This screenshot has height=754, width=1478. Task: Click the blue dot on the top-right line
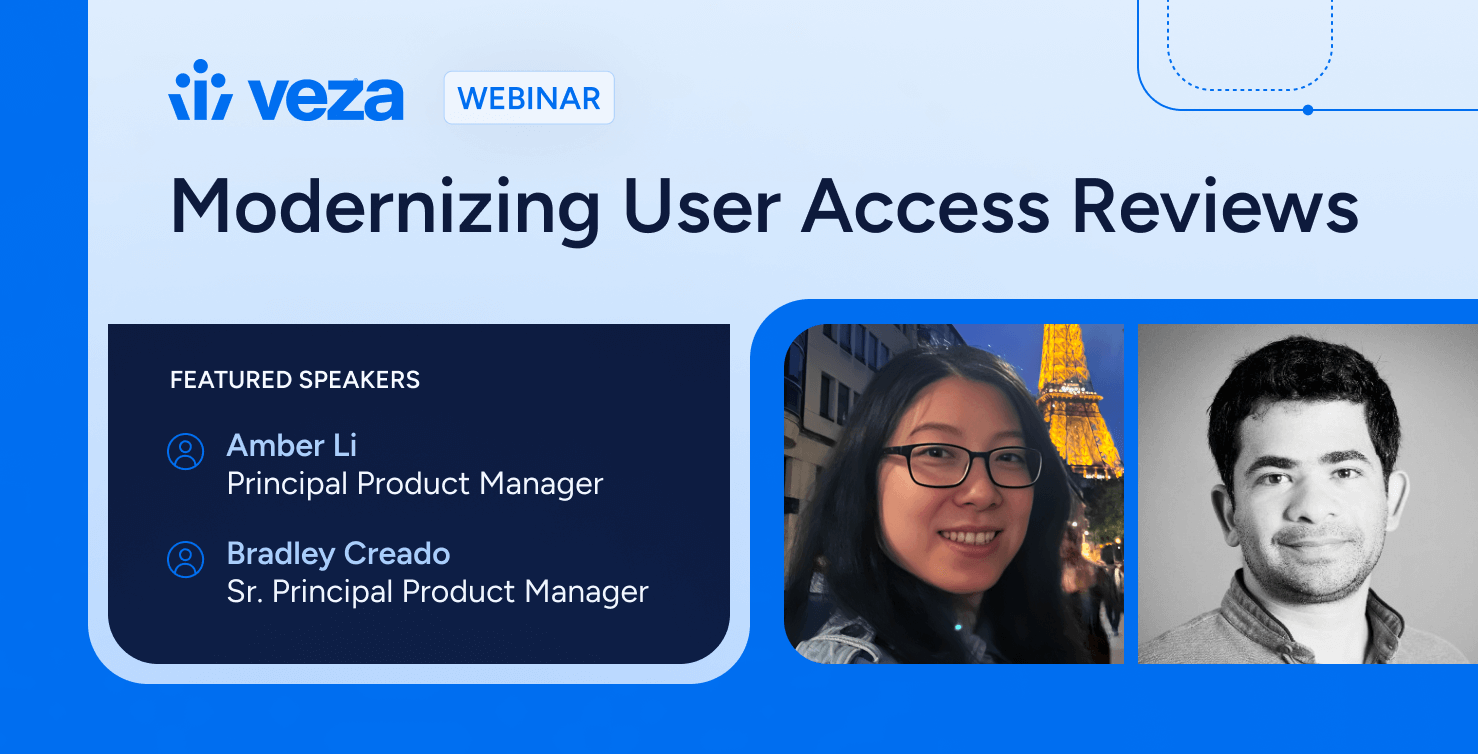click(x=1308, y=110)
